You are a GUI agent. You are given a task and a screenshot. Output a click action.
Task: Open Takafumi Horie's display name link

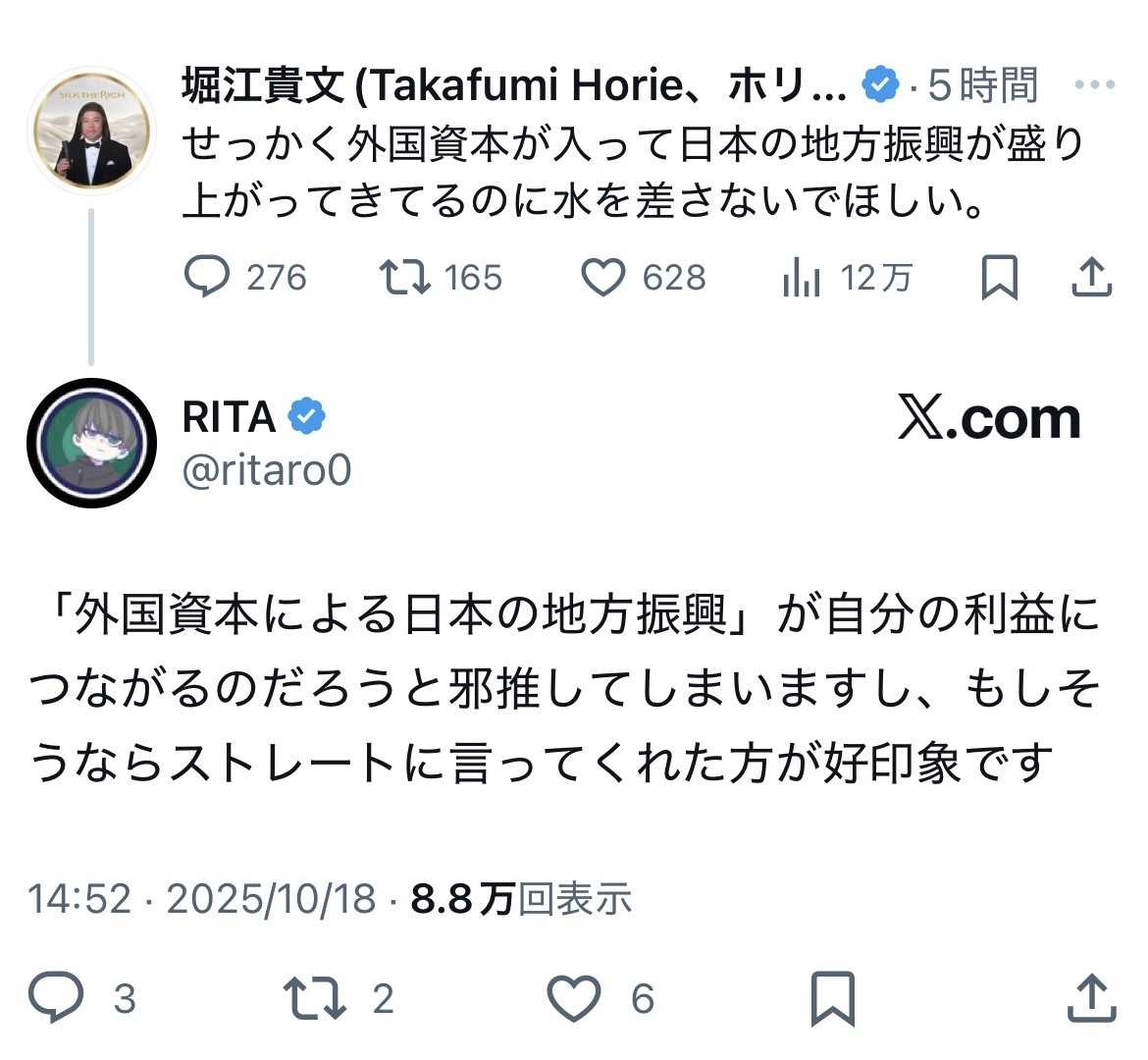(513, 86)
